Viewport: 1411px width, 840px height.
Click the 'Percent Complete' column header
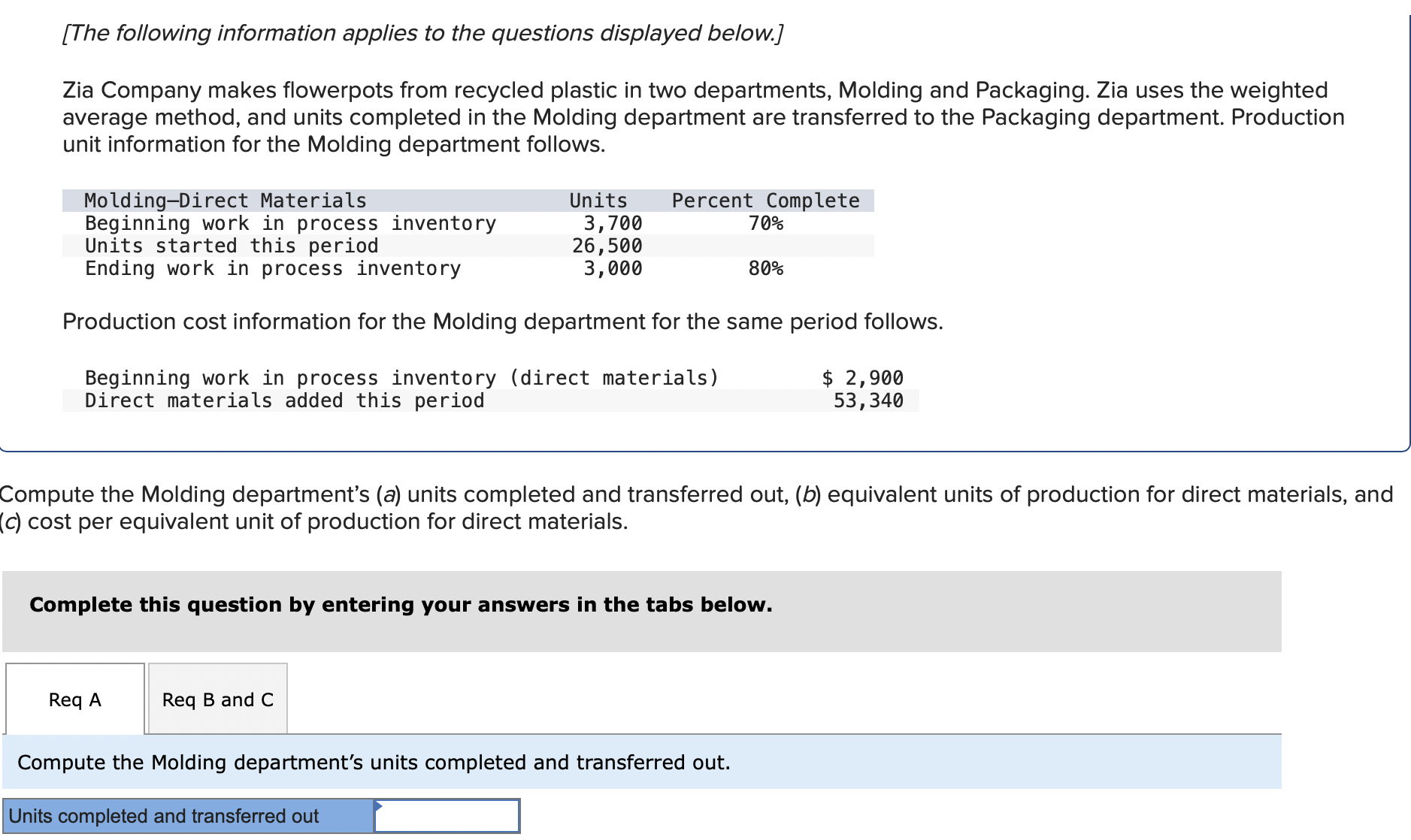[765, 201]
